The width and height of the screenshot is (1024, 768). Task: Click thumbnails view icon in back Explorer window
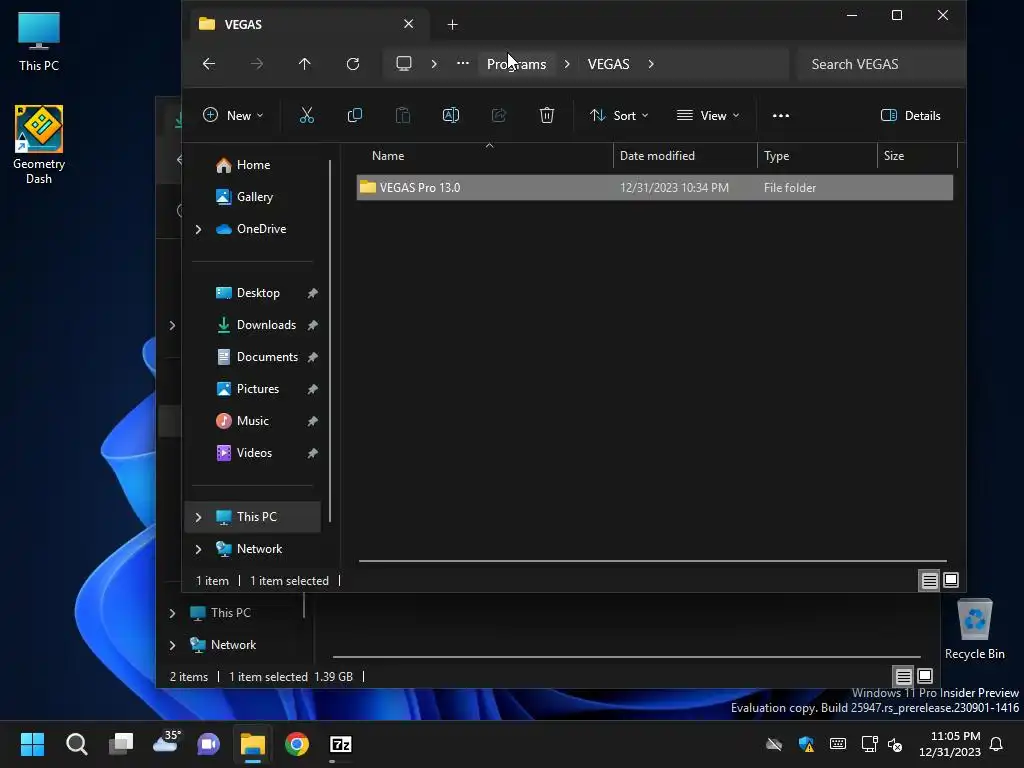point(925,676)
